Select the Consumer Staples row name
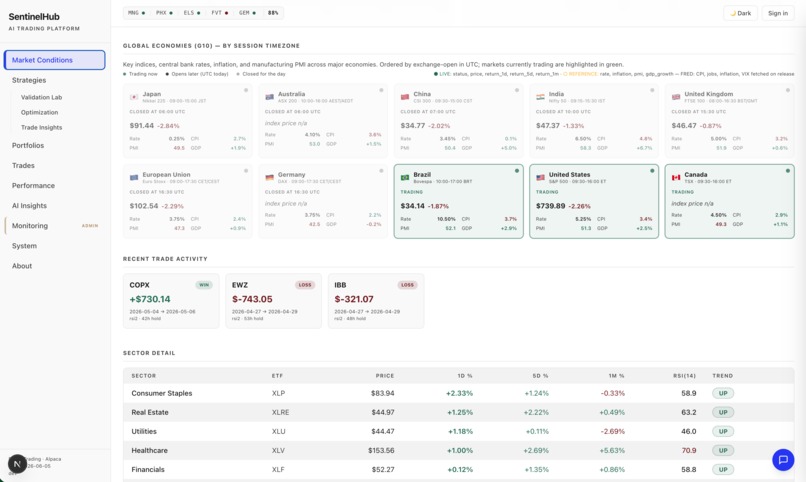Viewport: 806px width, 482px height. point(161,393)
